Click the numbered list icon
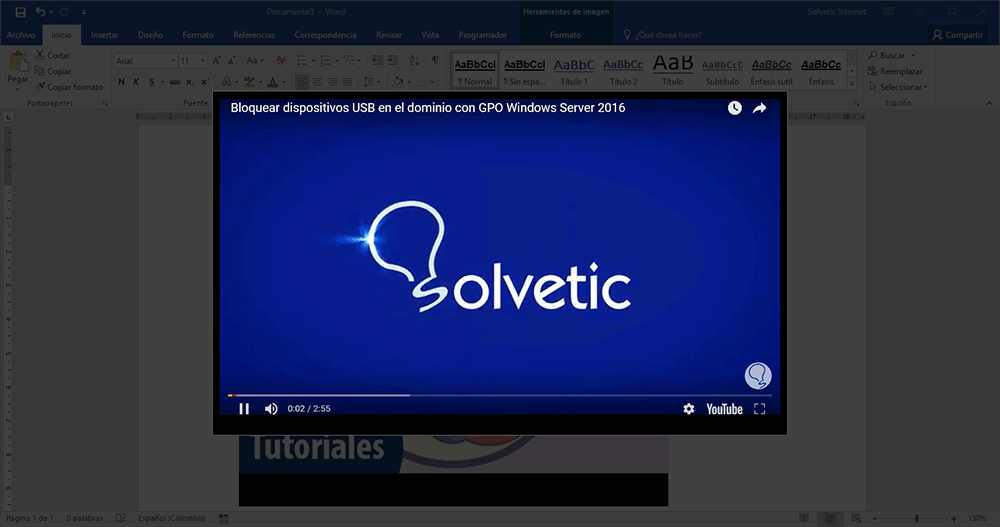Viewport: 1000px width, 527px height. [325, 61]
